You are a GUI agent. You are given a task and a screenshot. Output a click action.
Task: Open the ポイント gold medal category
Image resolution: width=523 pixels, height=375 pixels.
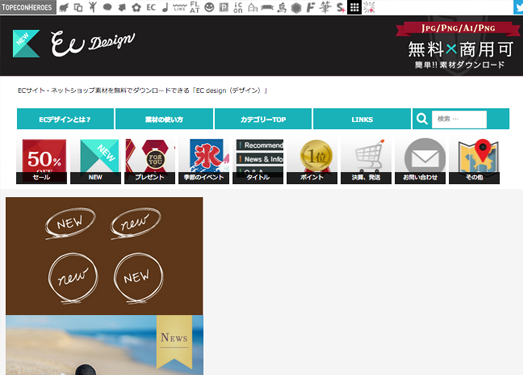coord(312,161)
